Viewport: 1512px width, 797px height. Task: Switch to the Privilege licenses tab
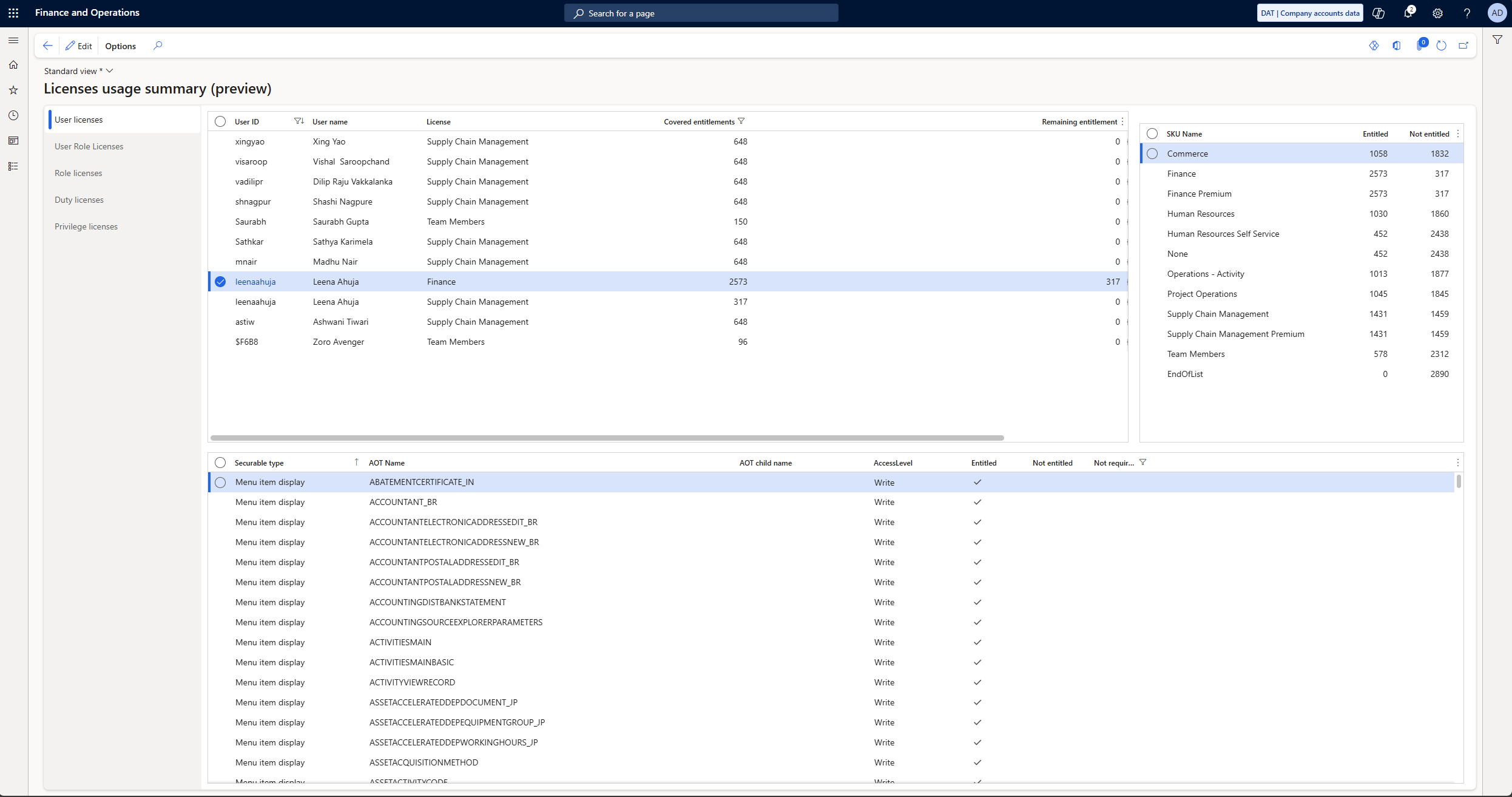point(86,226)
